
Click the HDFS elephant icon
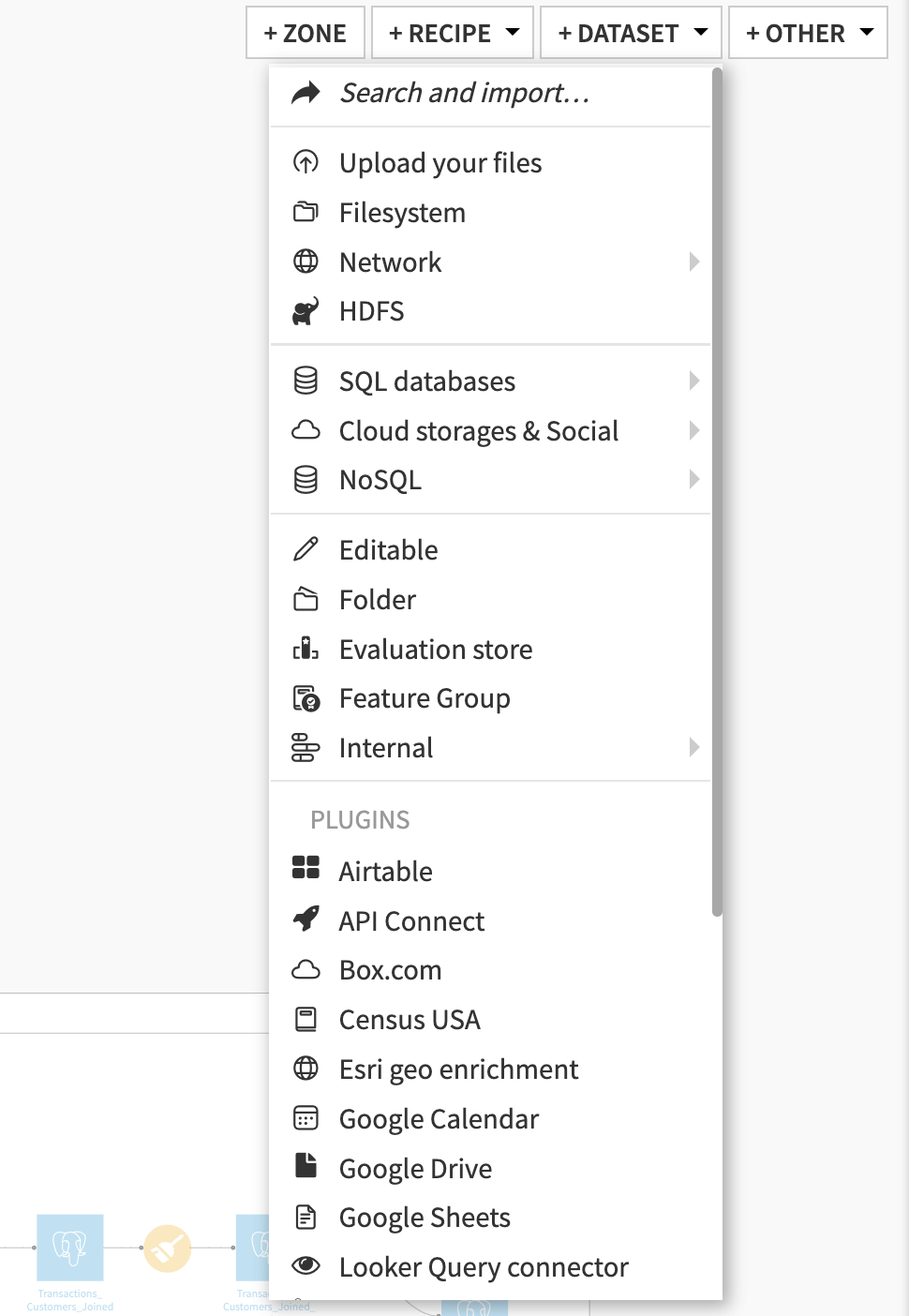pyautogui.click(x=305, y=310)
